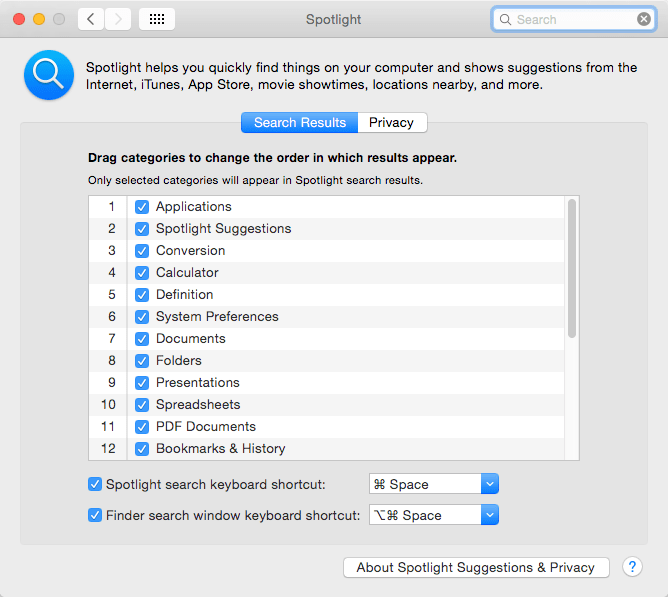Select the Calculator row label

click(x=187, y=273)
